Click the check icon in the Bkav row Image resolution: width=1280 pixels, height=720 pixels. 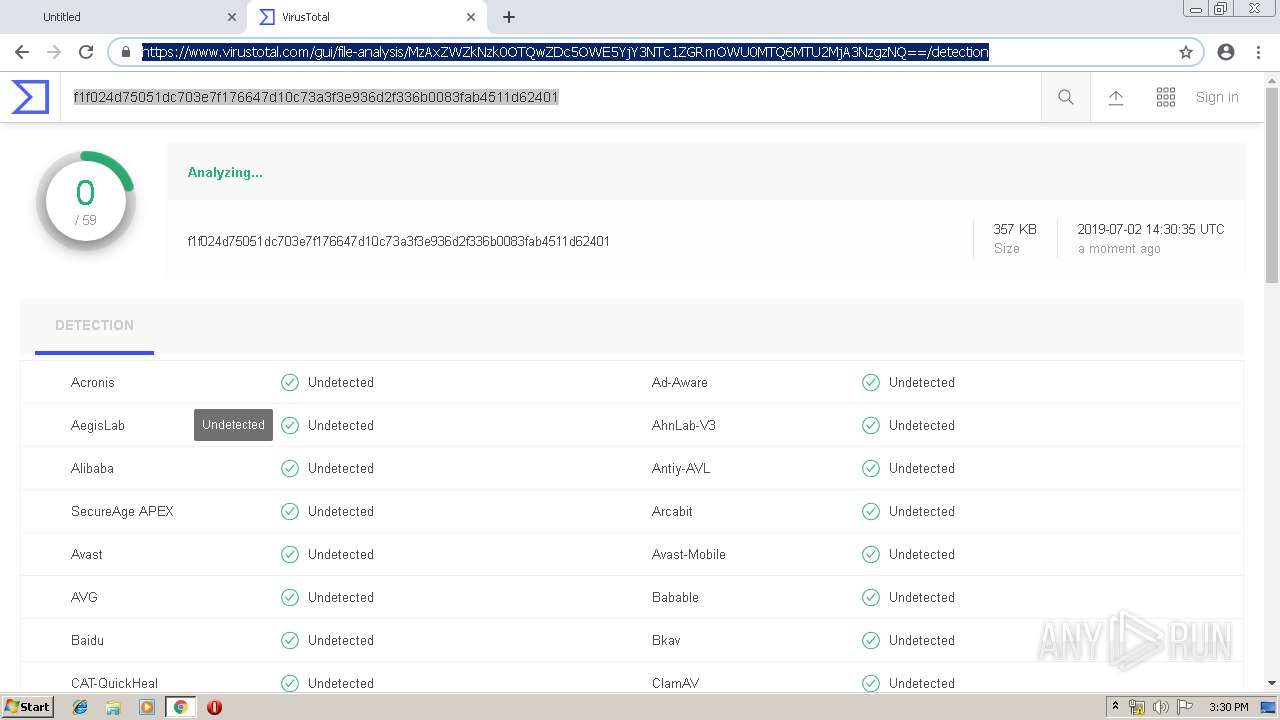[871, 640]
